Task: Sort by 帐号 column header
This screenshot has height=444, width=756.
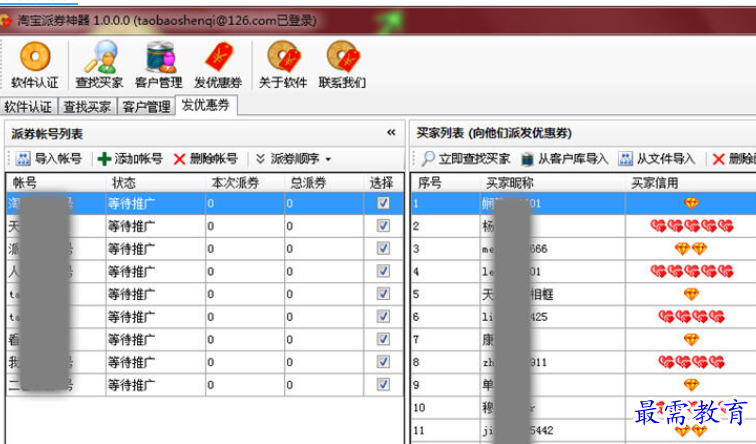Action: (56, 183)
